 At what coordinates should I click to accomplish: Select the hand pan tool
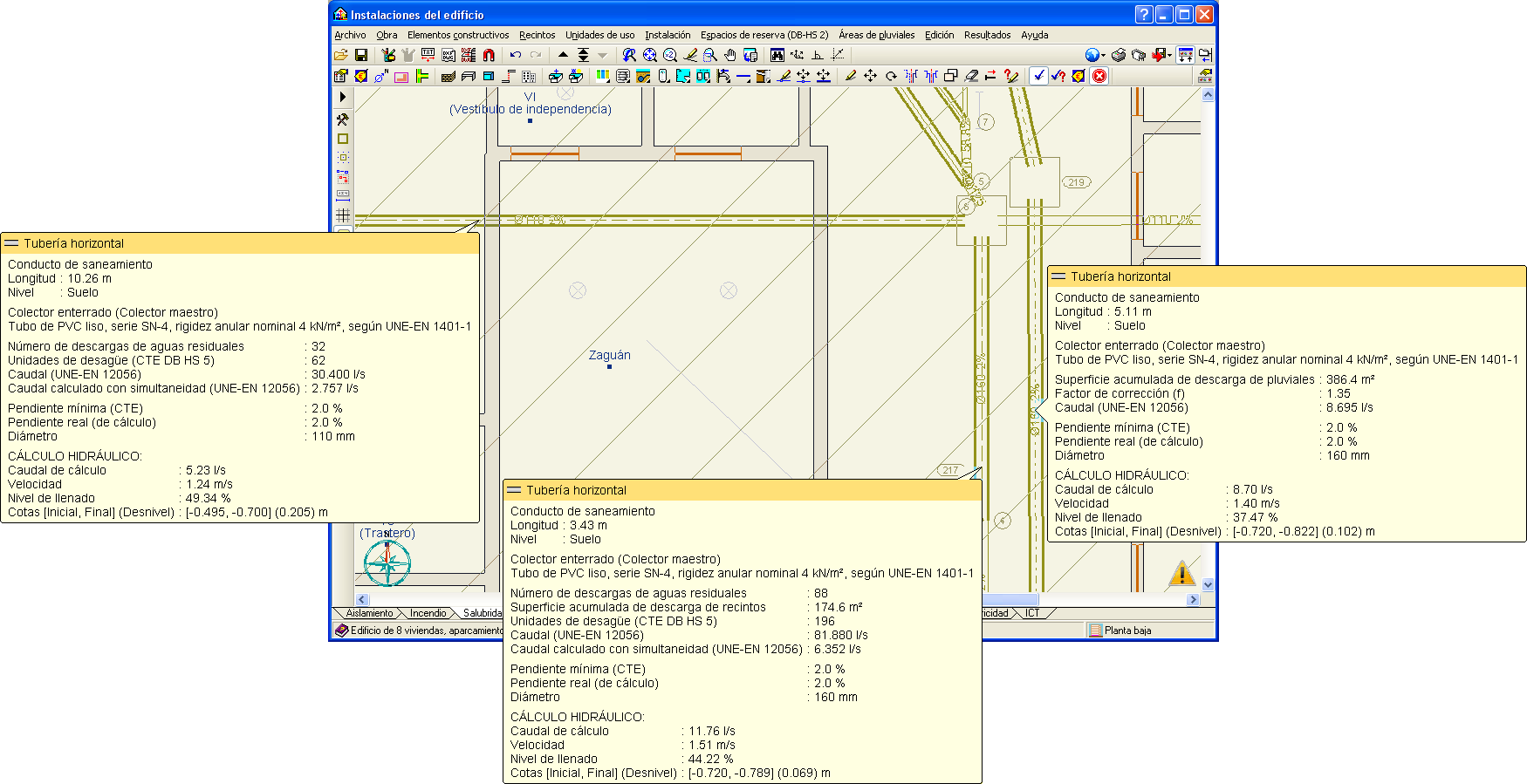pyautogui.click(x=730, y=55)
